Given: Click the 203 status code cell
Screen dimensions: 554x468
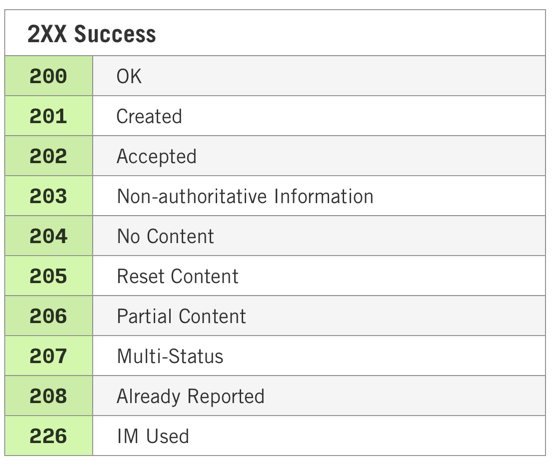Looking at the screenshot, I should tap(49, 196).
